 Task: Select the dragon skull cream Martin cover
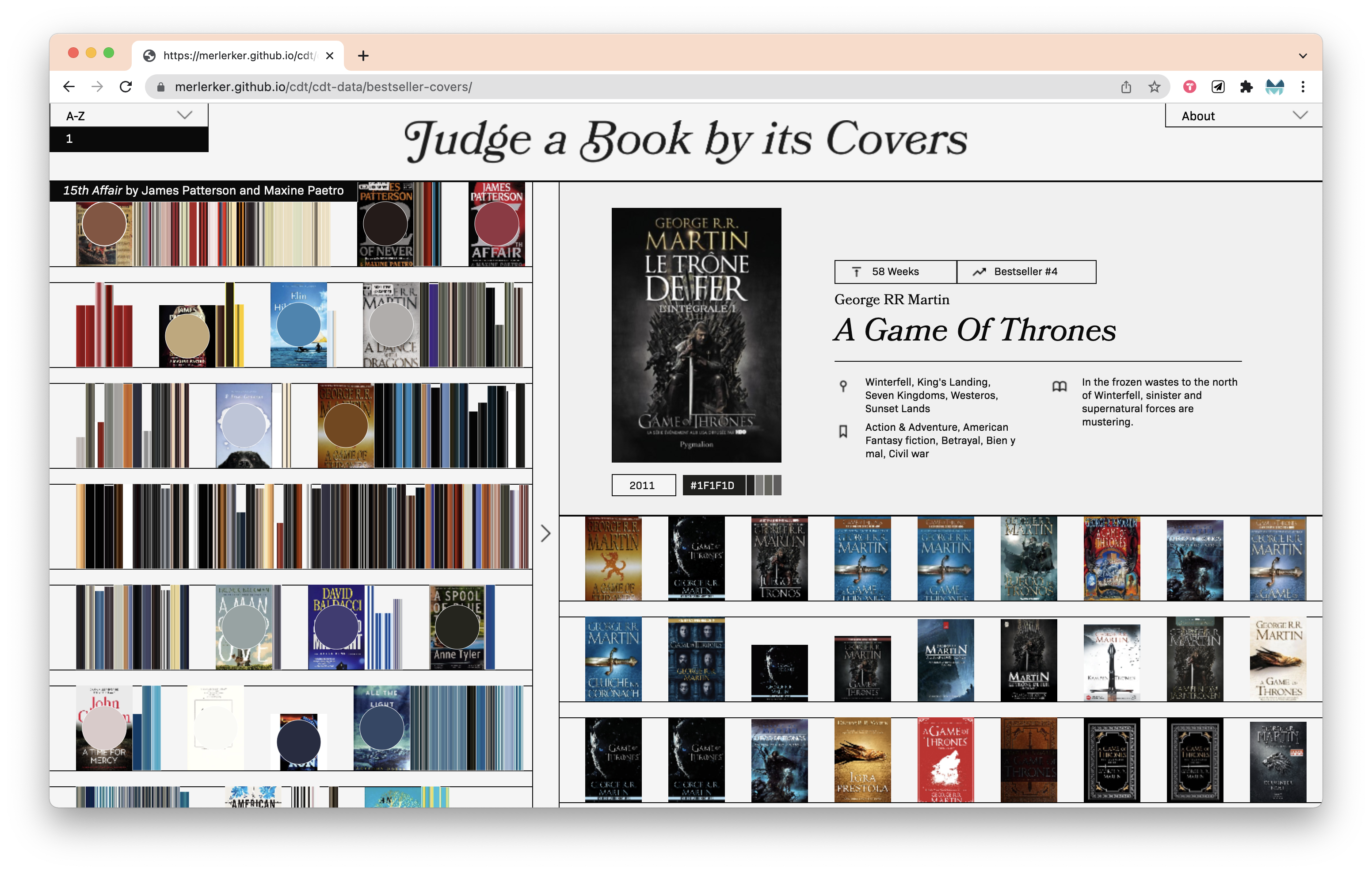coord(1277,659)
